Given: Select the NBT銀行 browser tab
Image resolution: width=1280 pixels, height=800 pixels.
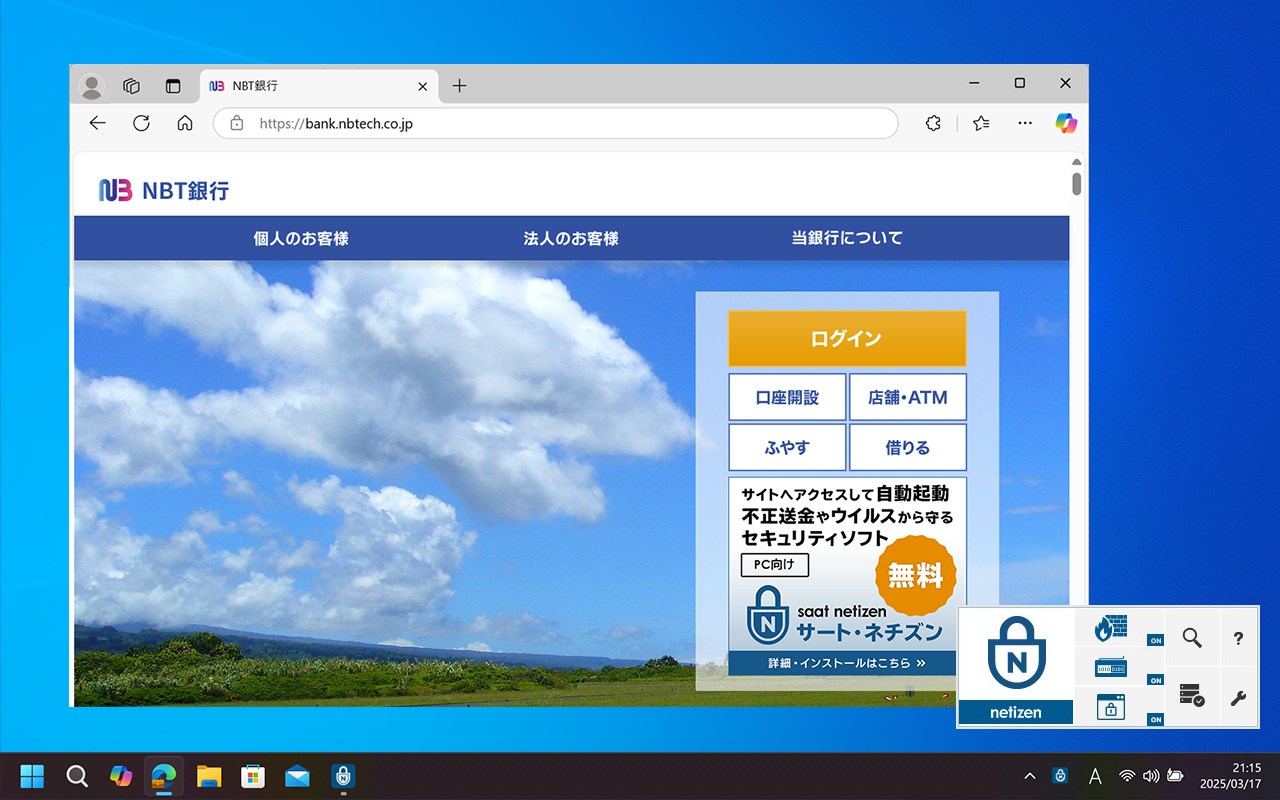Looking at the screenshot, I should pyautogui.click(x=318, y=86).
